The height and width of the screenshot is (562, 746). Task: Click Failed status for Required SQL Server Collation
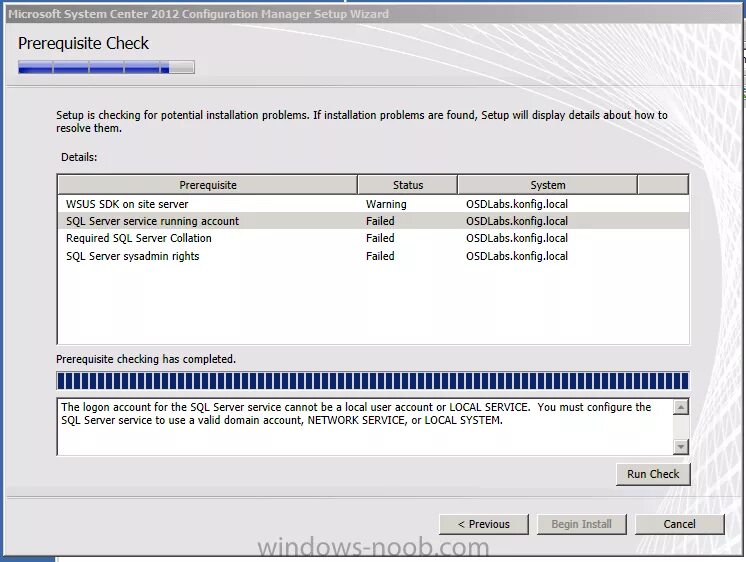[x=380, y=238]
